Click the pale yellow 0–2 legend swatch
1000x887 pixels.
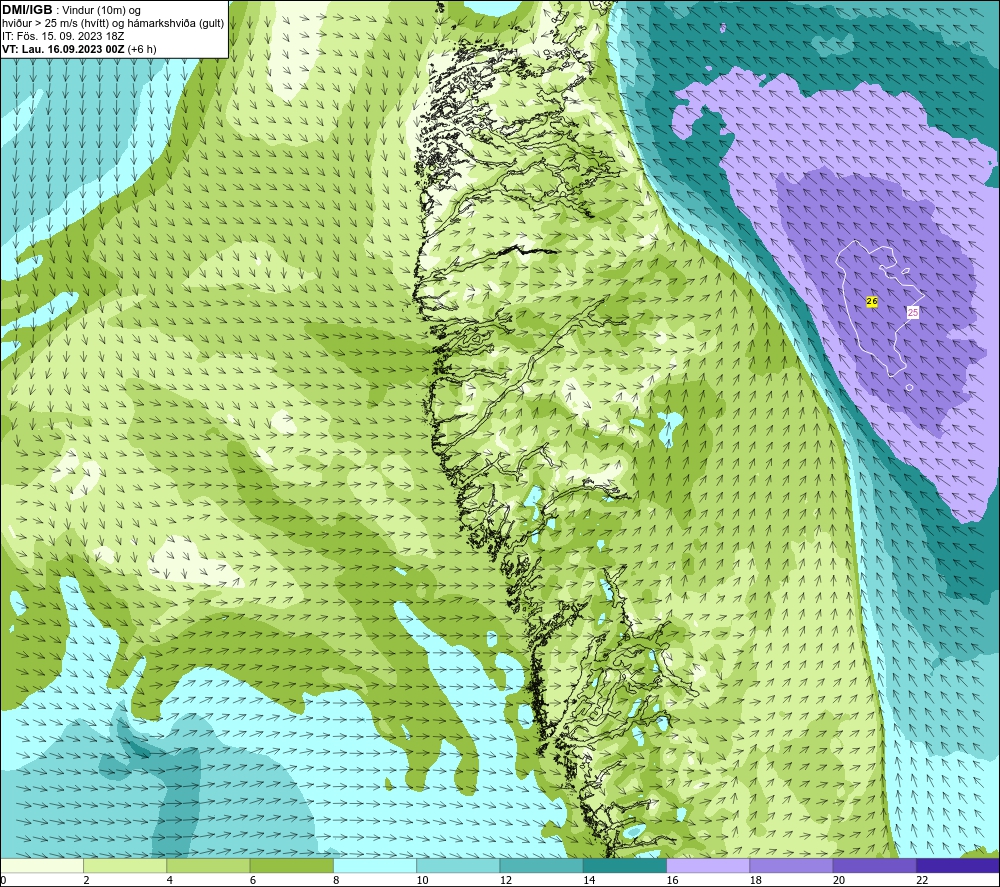[x=42, y=866]
